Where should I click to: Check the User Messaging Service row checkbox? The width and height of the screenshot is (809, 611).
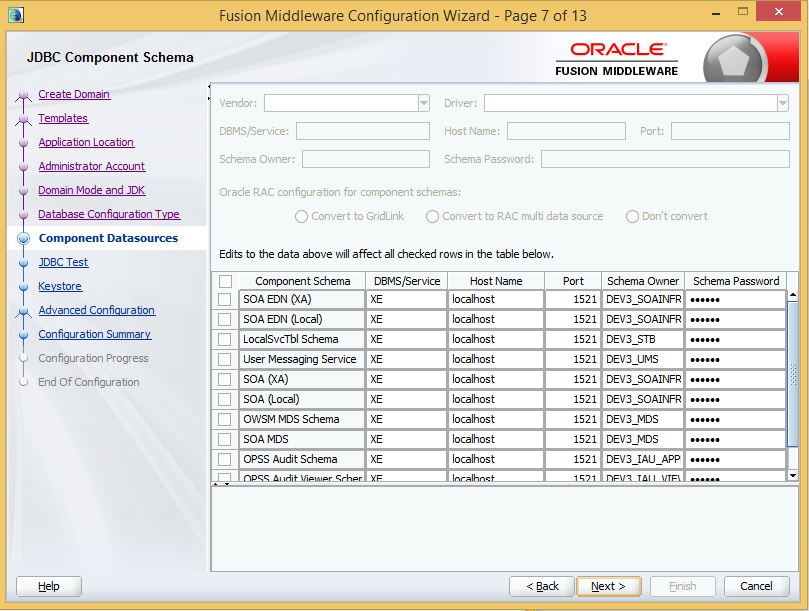[224, 359]
